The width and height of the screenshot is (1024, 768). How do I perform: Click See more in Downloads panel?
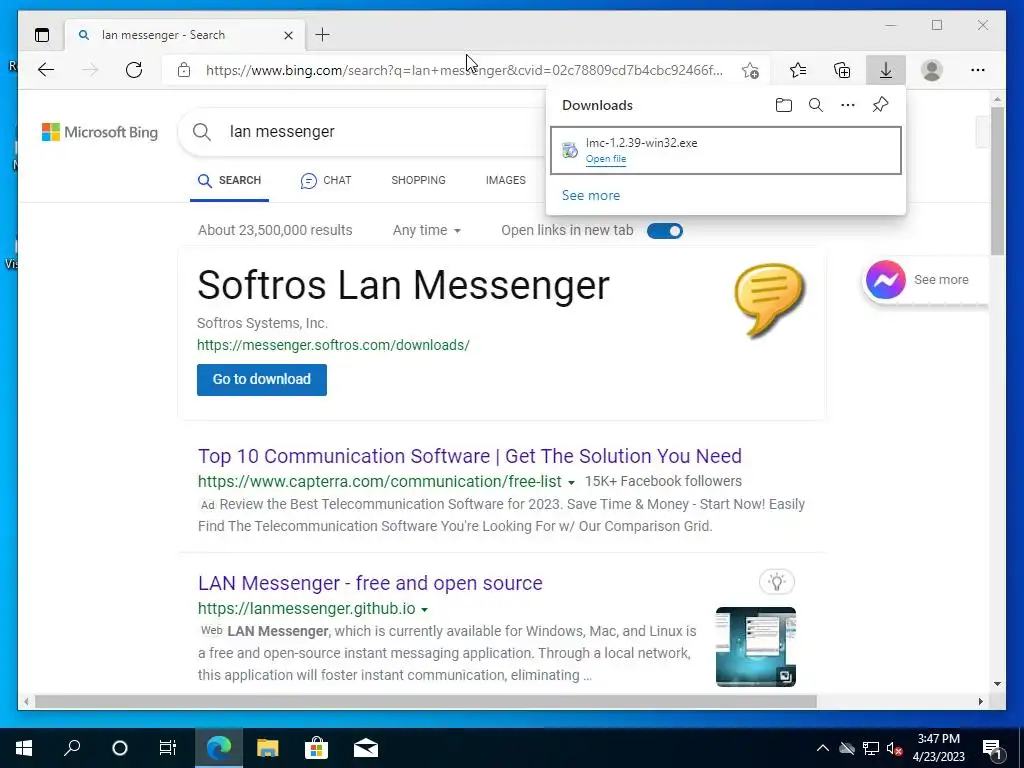pos(591,195)
